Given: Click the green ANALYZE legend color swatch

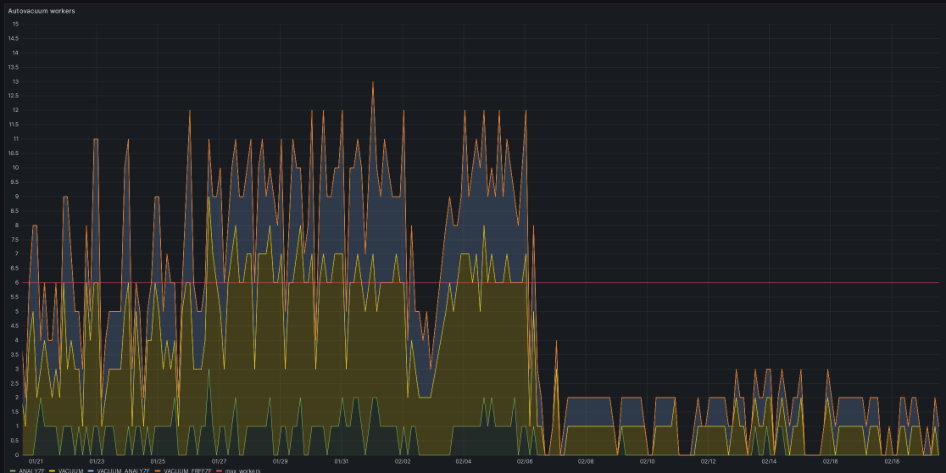Looking at the screenshot, I should (13, 470).
